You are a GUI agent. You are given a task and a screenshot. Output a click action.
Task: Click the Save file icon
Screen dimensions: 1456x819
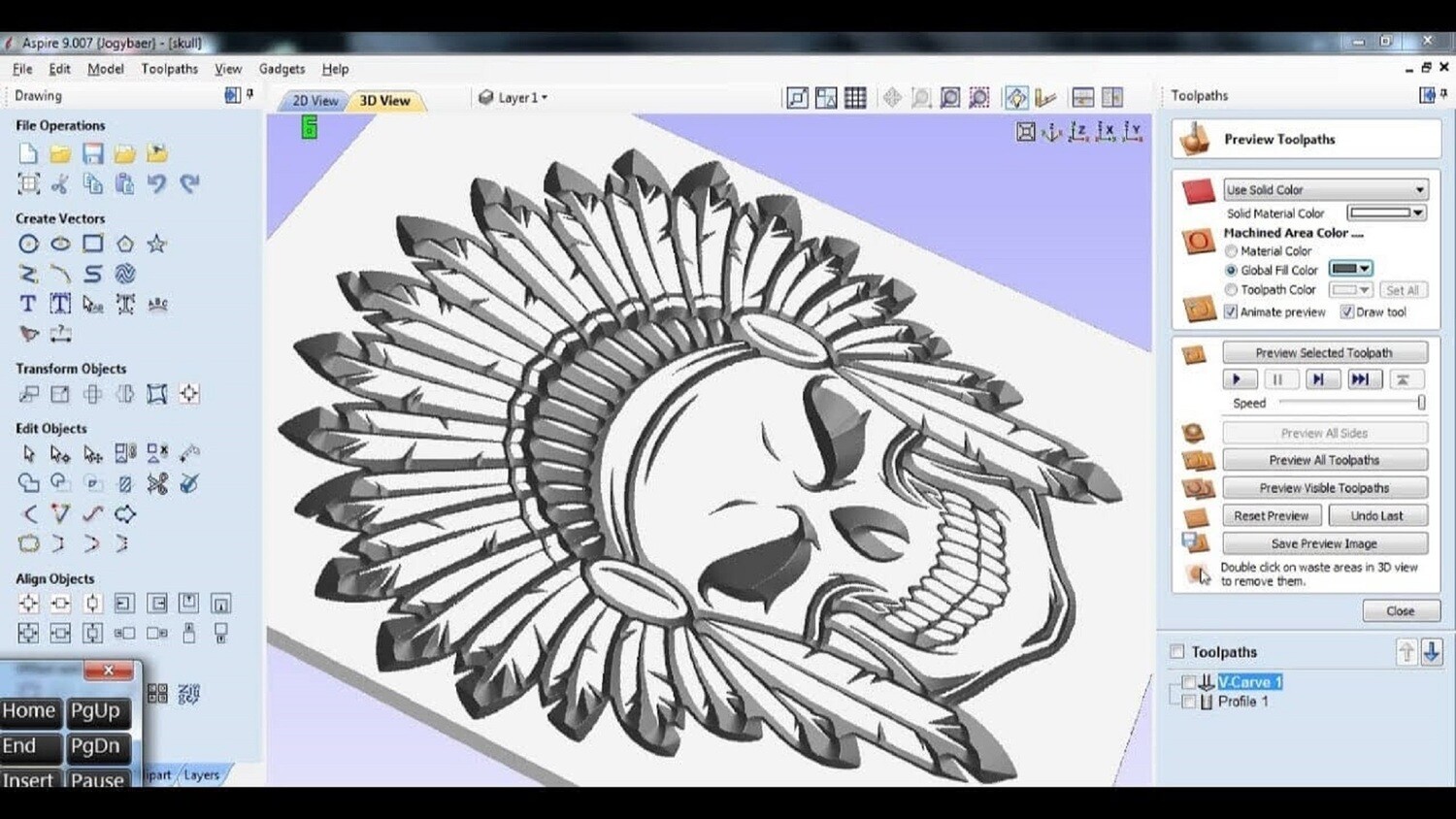(x=92, y=154)
